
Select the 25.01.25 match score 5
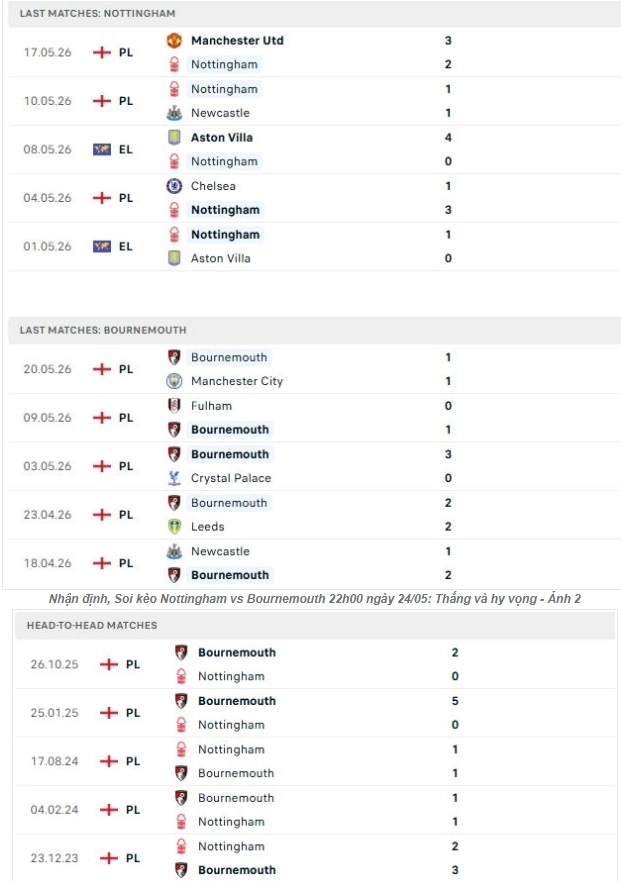pyautogui.click(x=455, y=701)
